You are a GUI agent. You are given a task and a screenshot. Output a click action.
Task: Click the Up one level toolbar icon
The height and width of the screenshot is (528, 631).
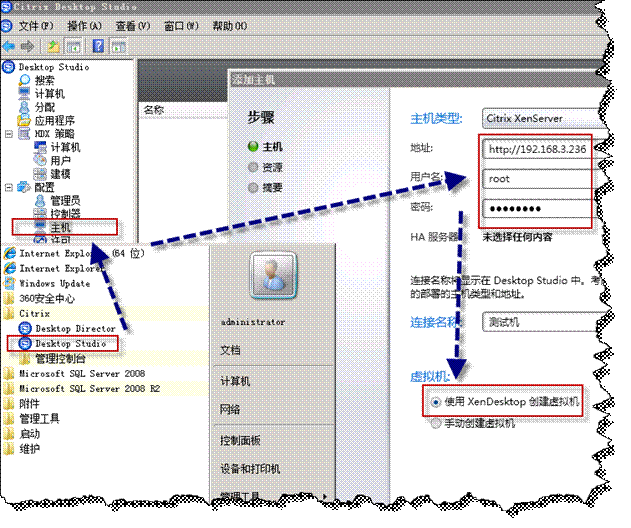[54, 46]
